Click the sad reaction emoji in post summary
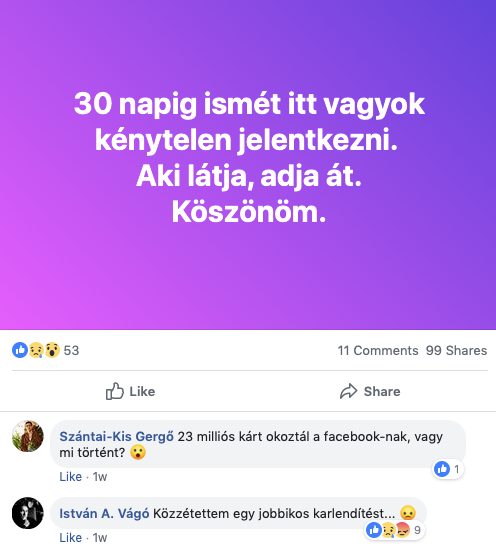Image resolution: width=496 pixels, height=553 pixels. 36,350
